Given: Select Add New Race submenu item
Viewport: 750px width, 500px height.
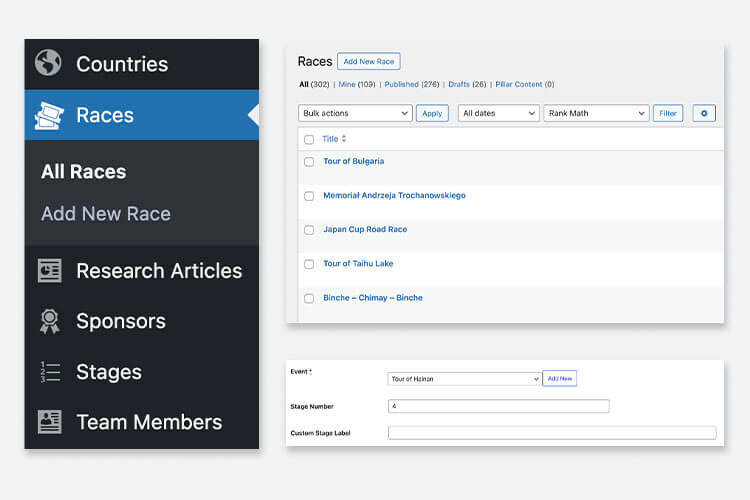Looking at the screenshot, I should (106, 214).
